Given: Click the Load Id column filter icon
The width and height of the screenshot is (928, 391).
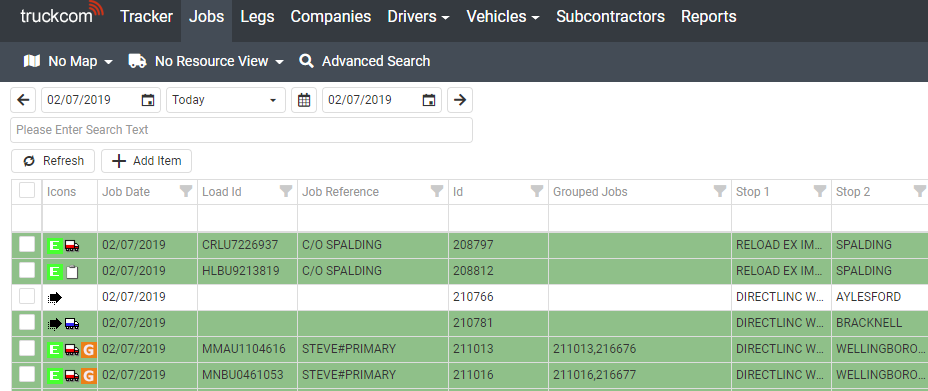Looking at the screenshot, I should coord(286,191).
